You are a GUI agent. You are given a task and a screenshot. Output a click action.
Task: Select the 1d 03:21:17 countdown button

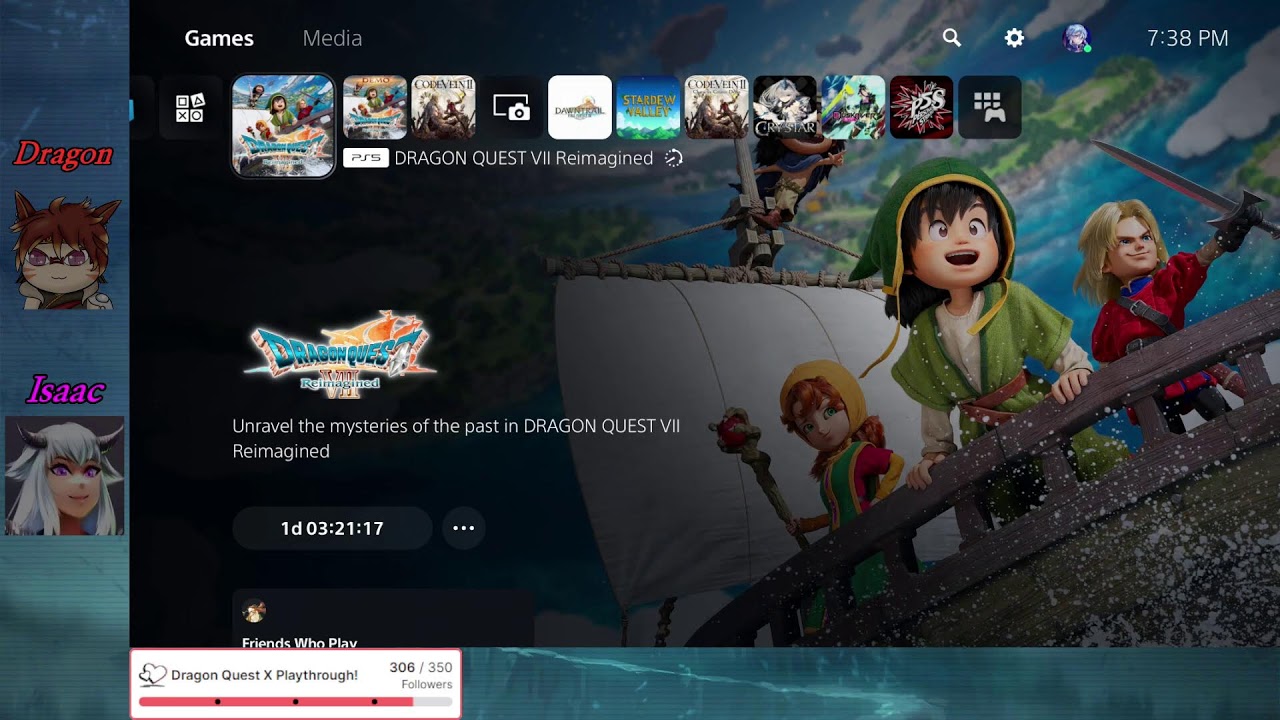tap(332, 528)
